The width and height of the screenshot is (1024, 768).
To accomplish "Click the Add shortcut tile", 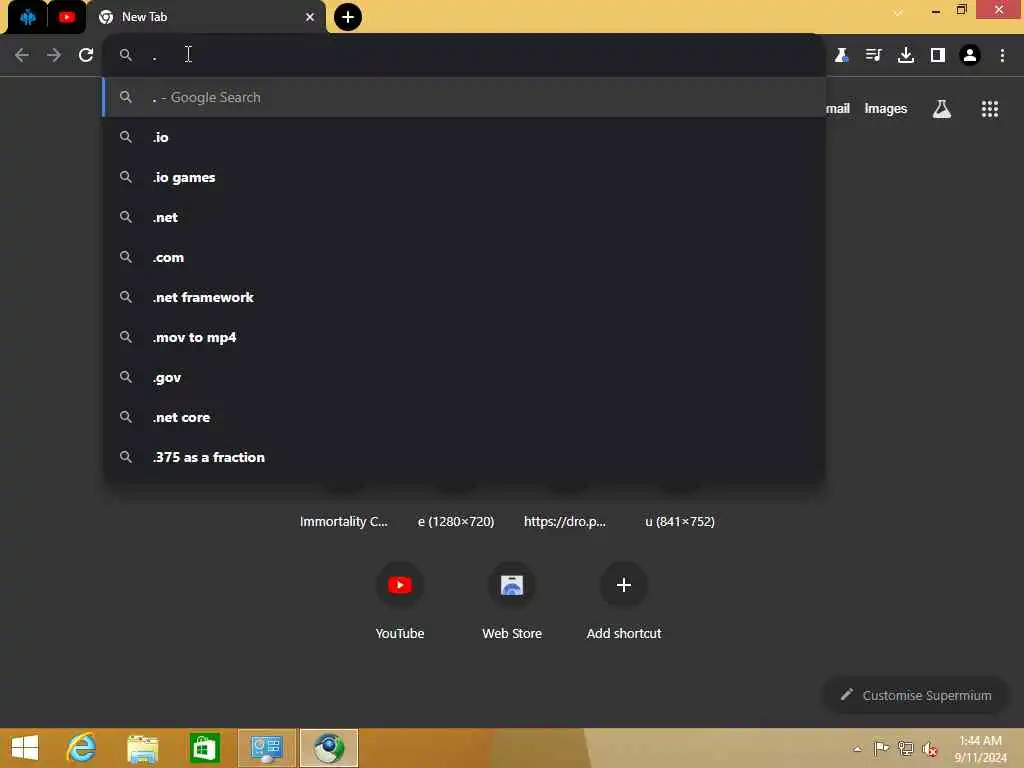I will pos(624,601).
